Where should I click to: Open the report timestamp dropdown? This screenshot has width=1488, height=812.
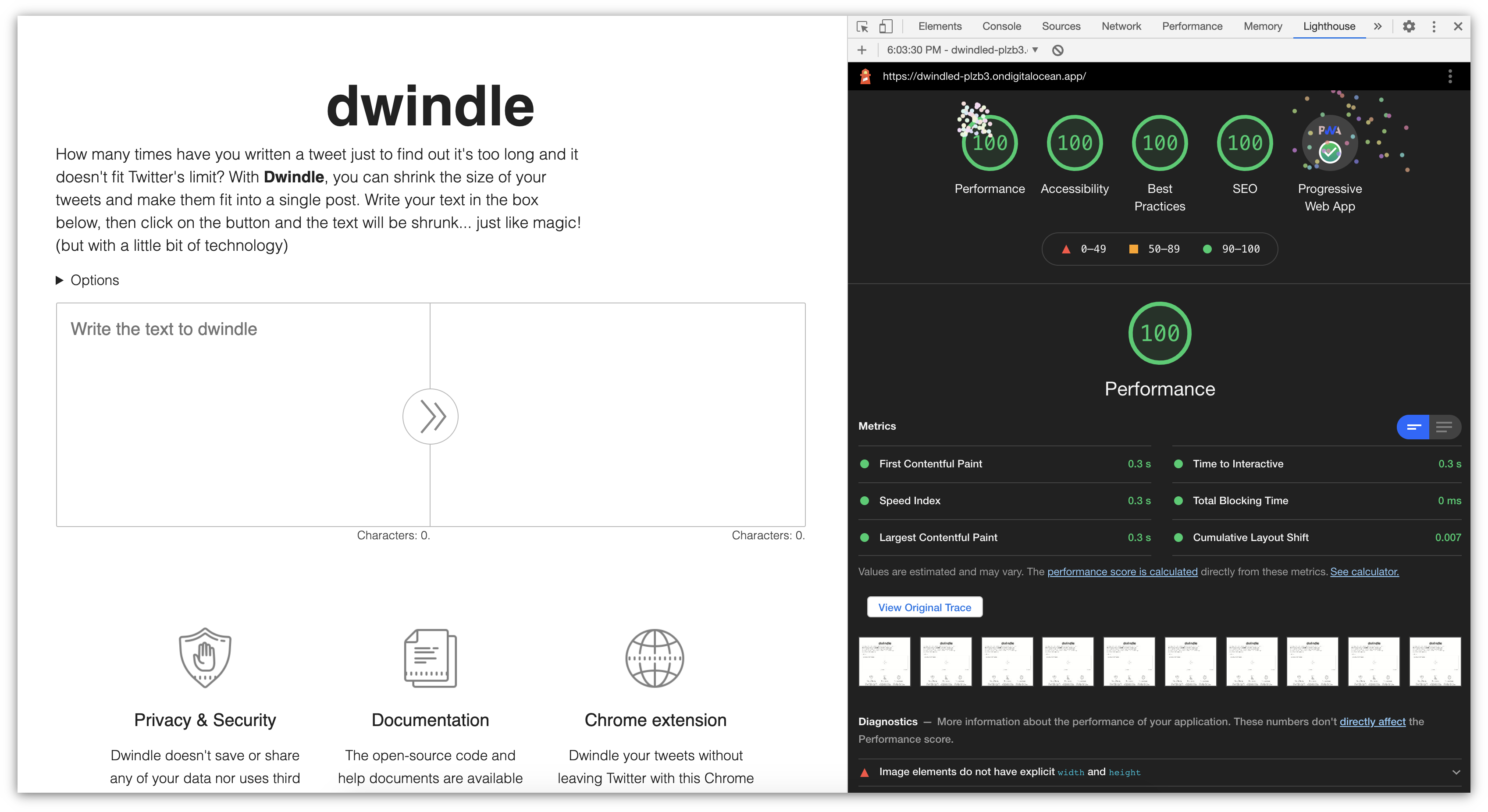pos(962,50)
